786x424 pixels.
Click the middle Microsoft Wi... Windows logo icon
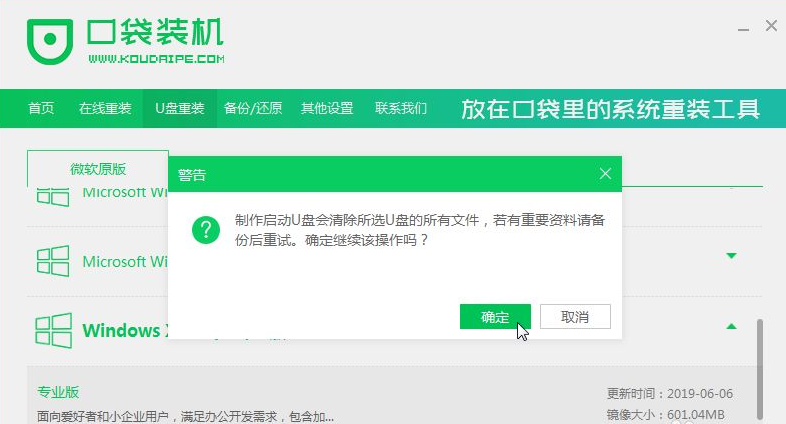(x=53, y=261)
